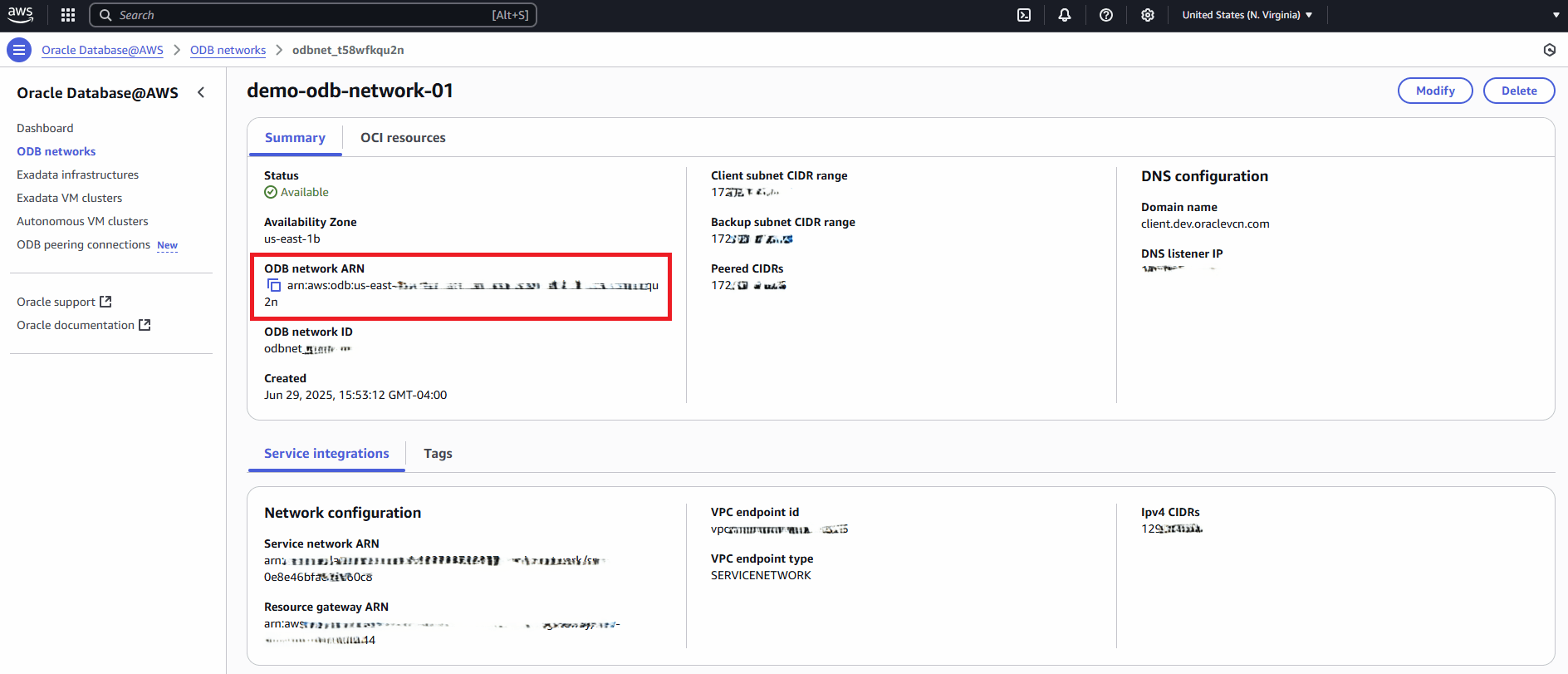Open Exadata VM clusters in sidebar
This screenshot has width=1568, height=674.
[69, 198]
